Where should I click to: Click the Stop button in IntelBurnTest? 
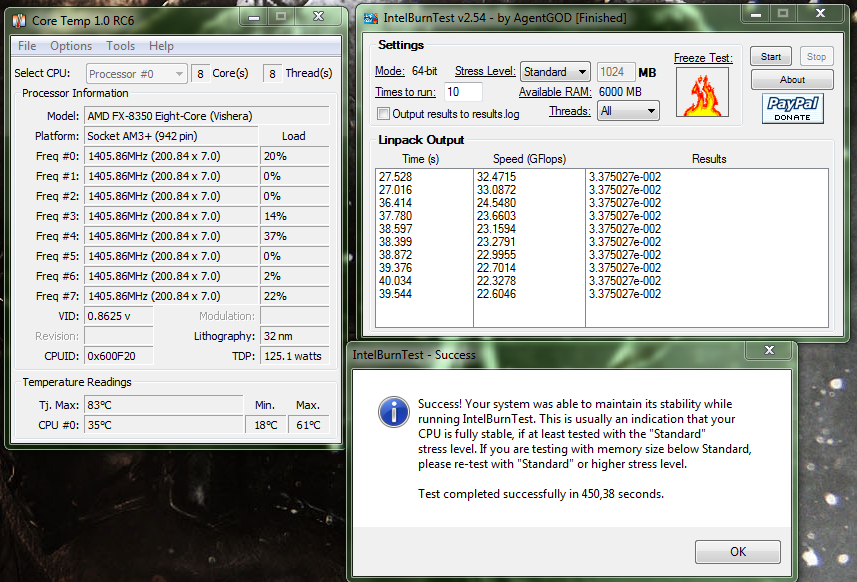[x=816, y=56]
